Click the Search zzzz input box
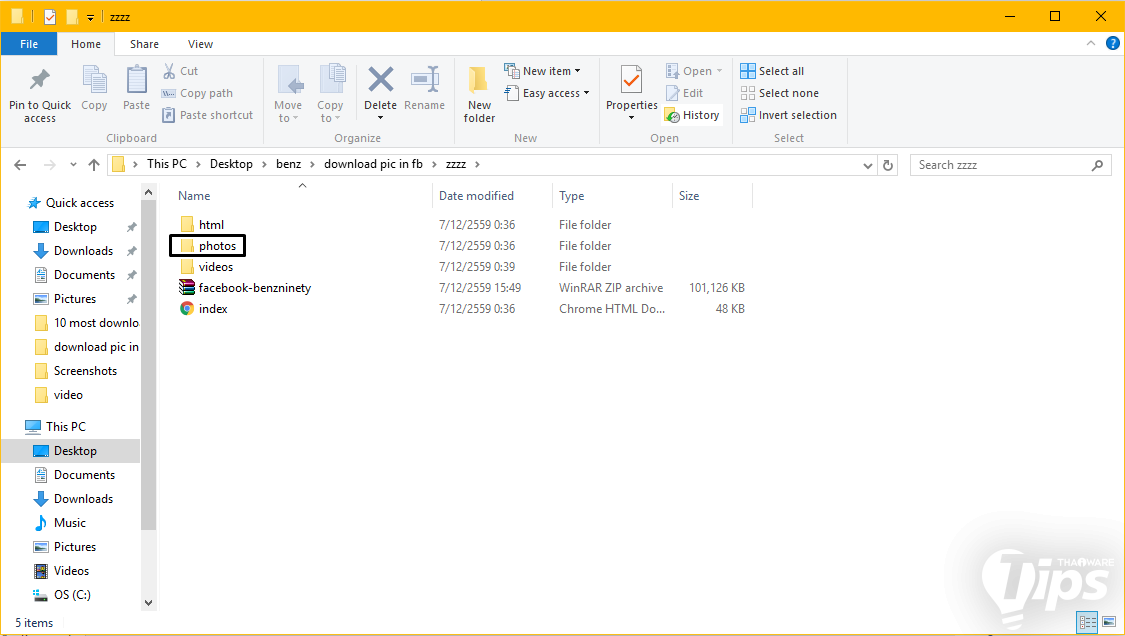The height and width of the screenshot is (636, 1125). (x=1000, y=165)
